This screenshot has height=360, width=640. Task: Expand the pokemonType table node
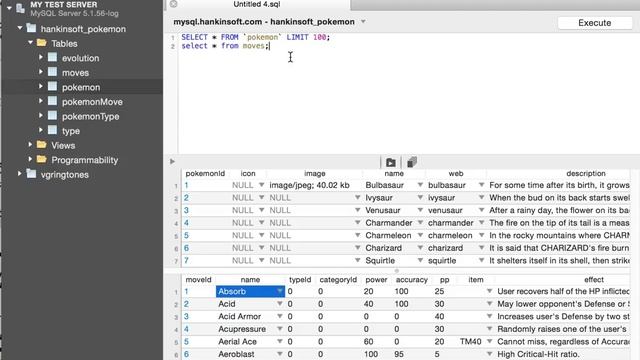(41, 116)
